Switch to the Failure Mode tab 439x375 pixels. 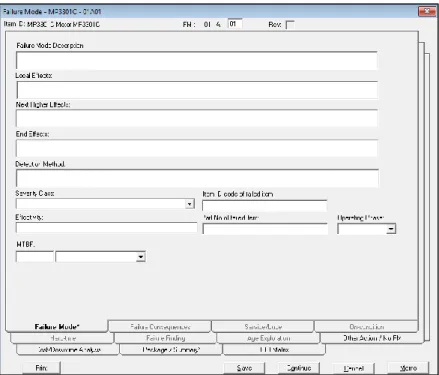[57, 327]
